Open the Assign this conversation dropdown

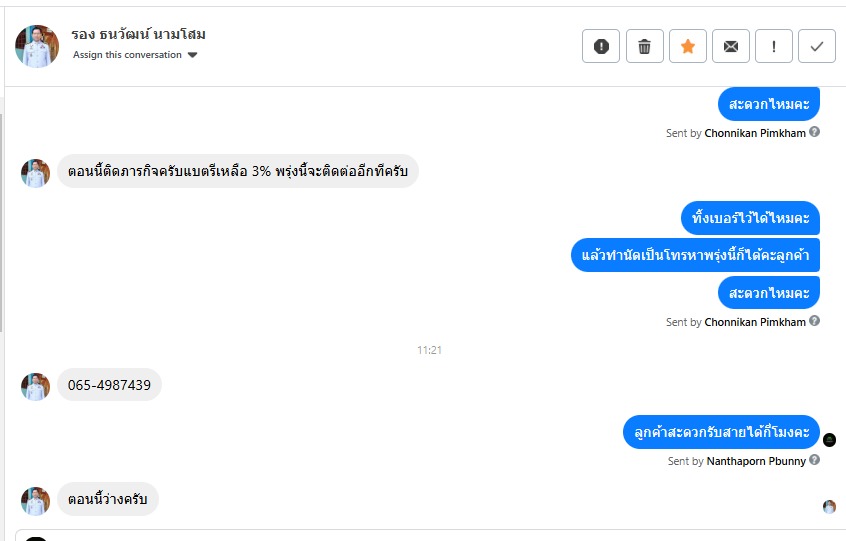click(128, 55)
